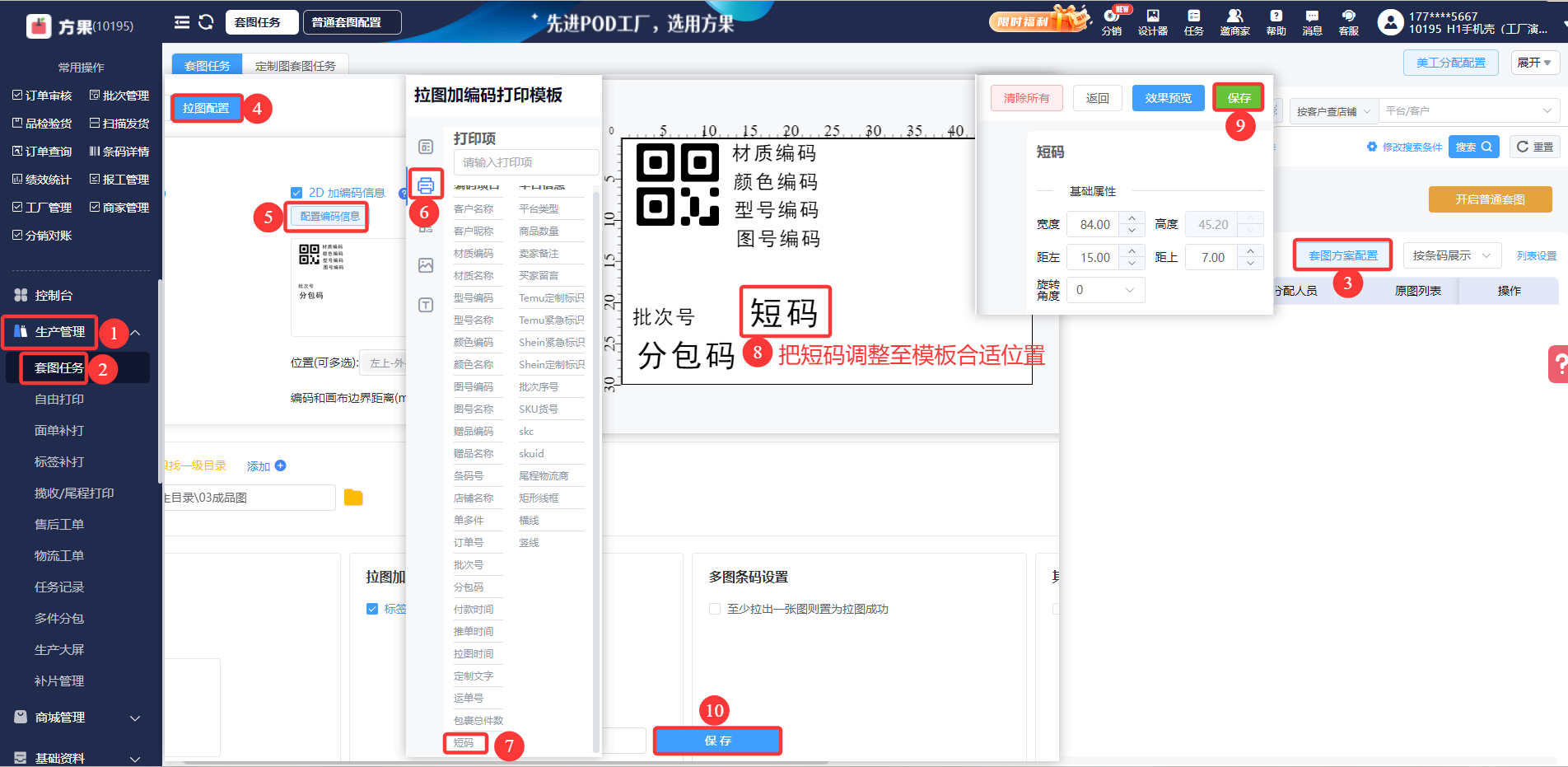Enable 至少拉出一张图则置为拉图成功 checkbox

(715, 609)
